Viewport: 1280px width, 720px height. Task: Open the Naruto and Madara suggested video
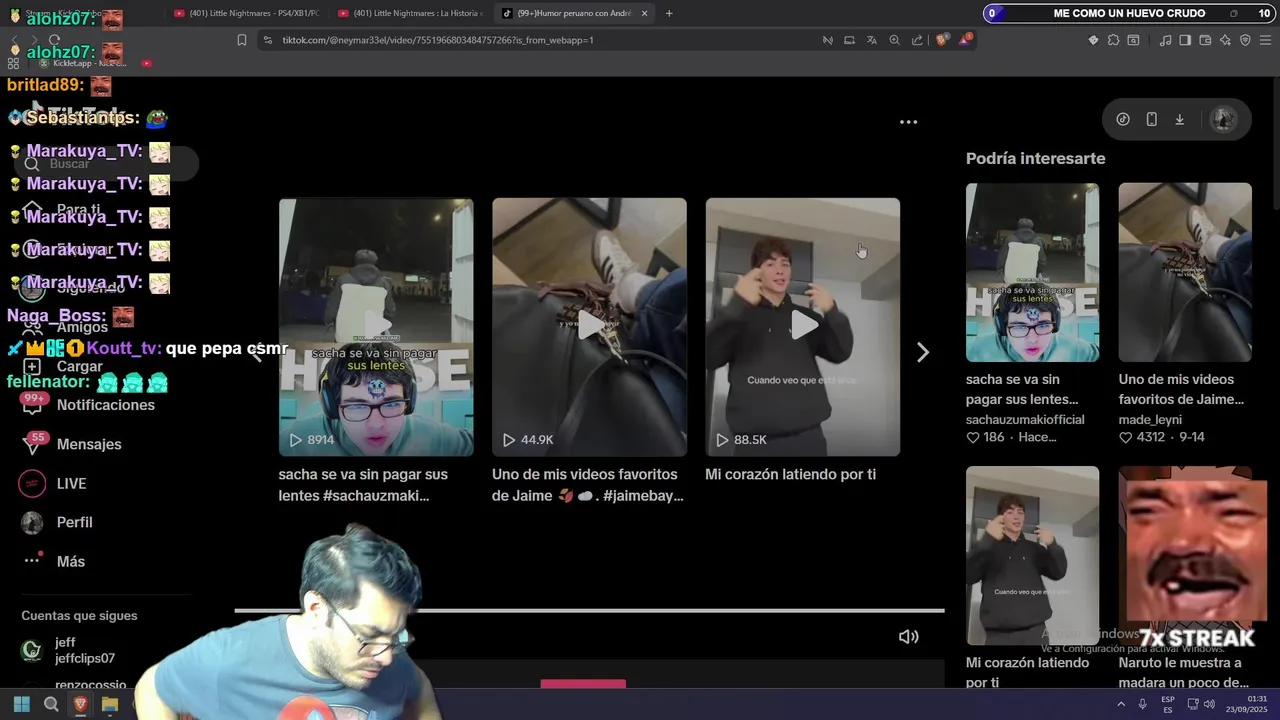pyautogui.click(x=1185, y=555)
